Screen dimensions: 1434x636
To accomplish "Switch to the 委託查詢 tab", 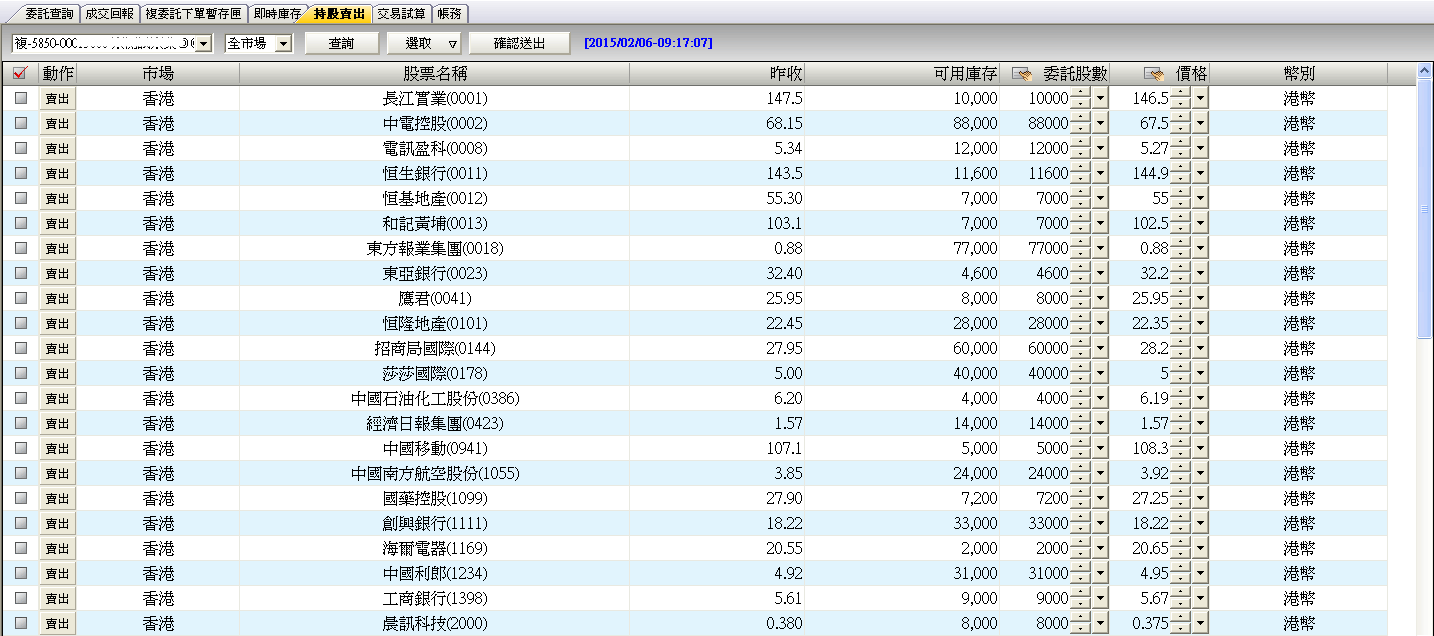I will click(48, 14).
